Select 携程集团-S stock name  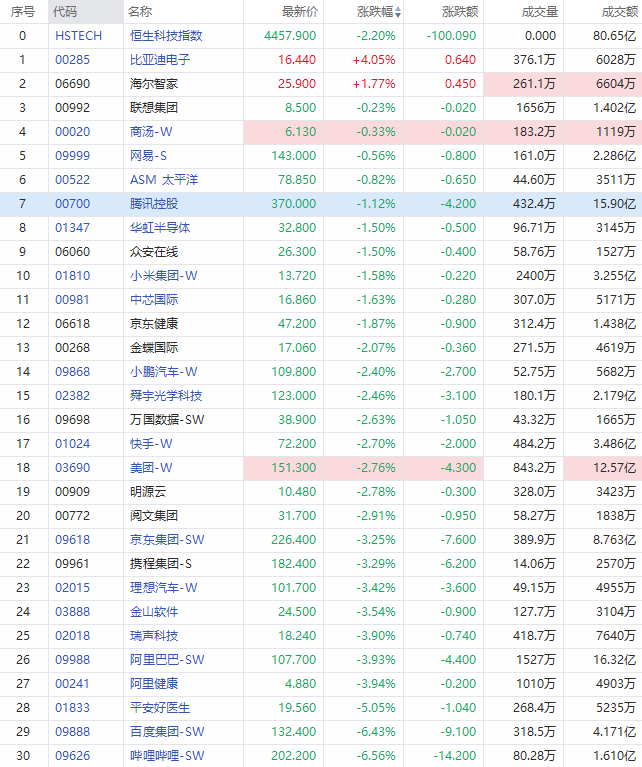[x=160, y=563]
